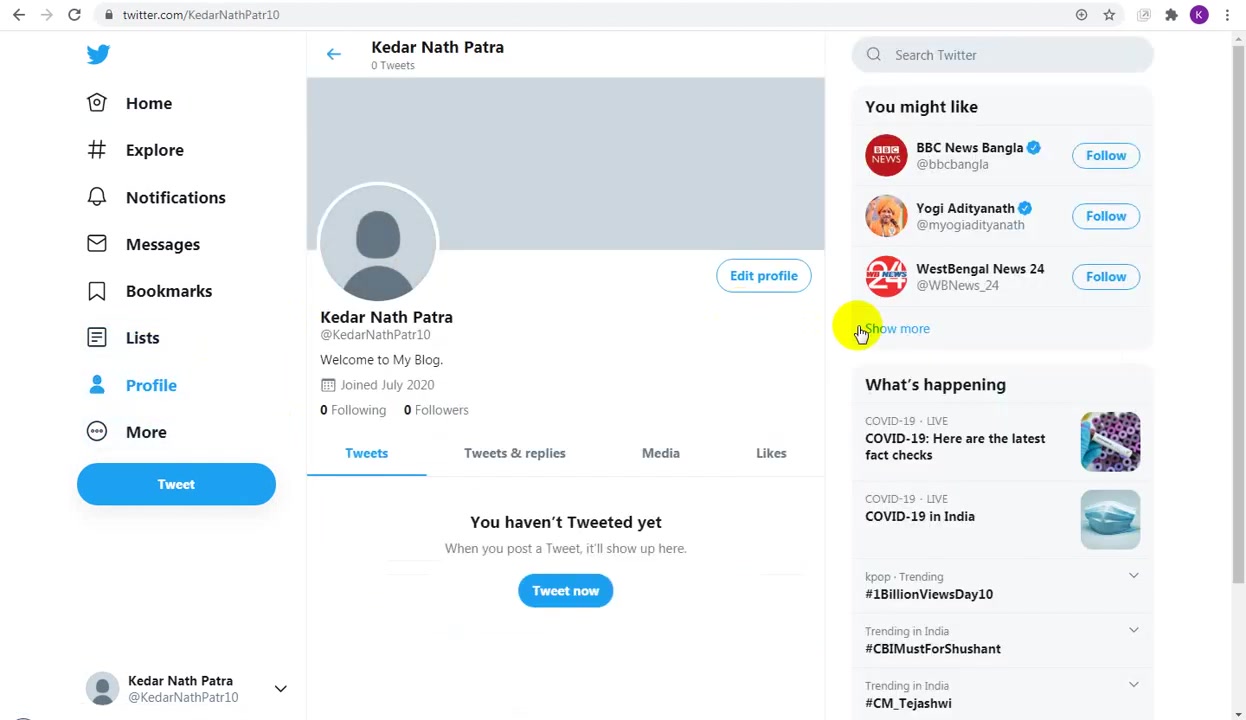
Task: Switch to the Likes tab
Action: 771,453
